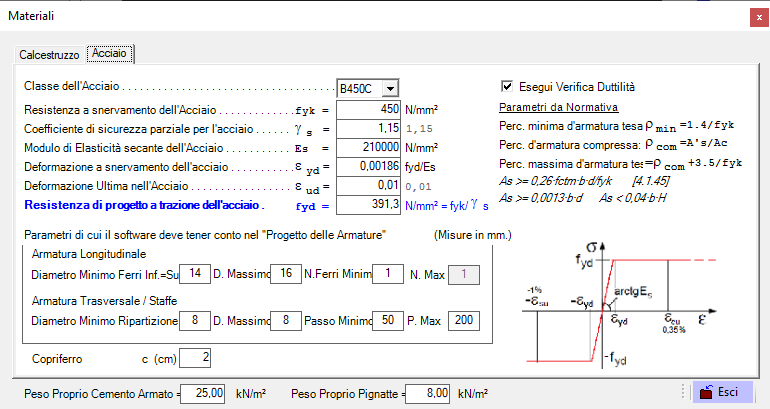This screenshot has width=770, height=409.
Task: Click the fyd design resistance field 391,3
Action: pyautogui.click(x=368, y=205)
